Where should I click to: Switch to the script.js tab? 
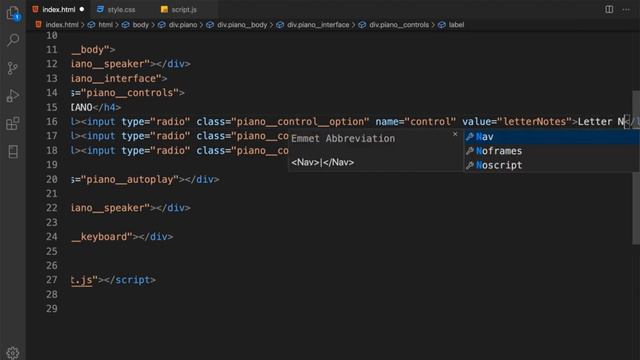pos(184,9)
